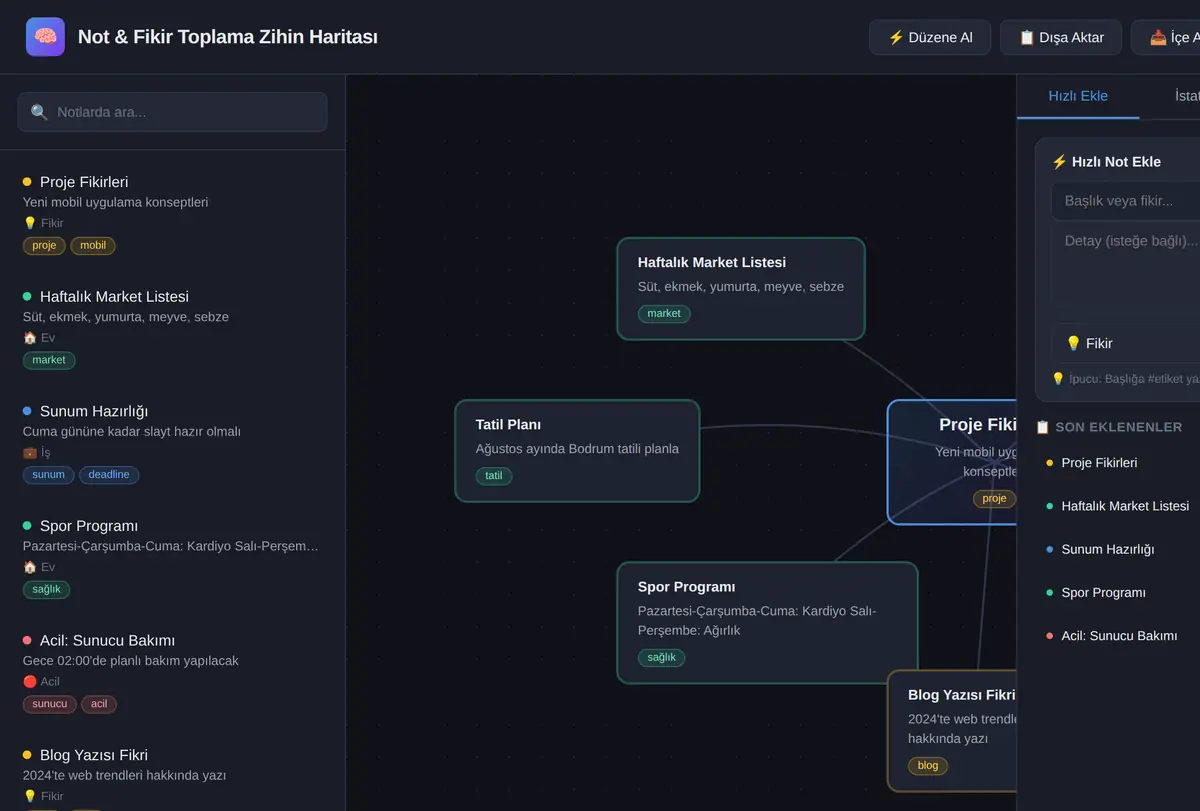Select the Spor Programı note in the sidebar
Screen dimensions: 1200x811
tap(172, 556)
